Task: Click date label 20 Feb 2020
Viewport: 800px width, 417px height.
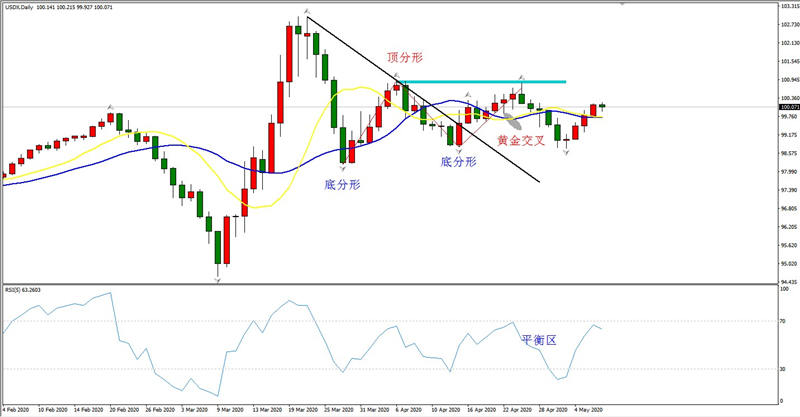Action: 125,410
